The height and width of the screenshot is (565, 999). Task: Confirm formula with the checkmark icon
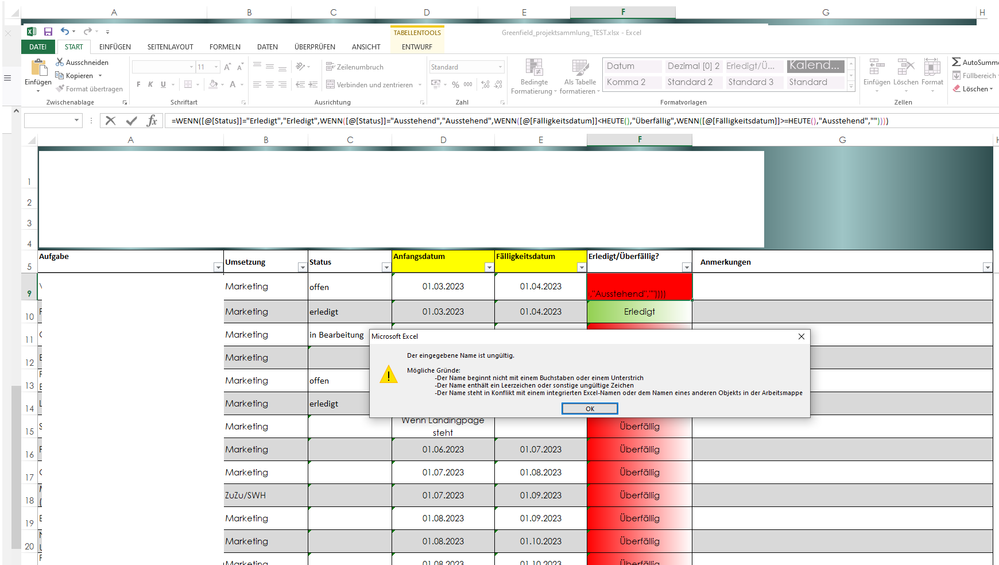[131, 120]
